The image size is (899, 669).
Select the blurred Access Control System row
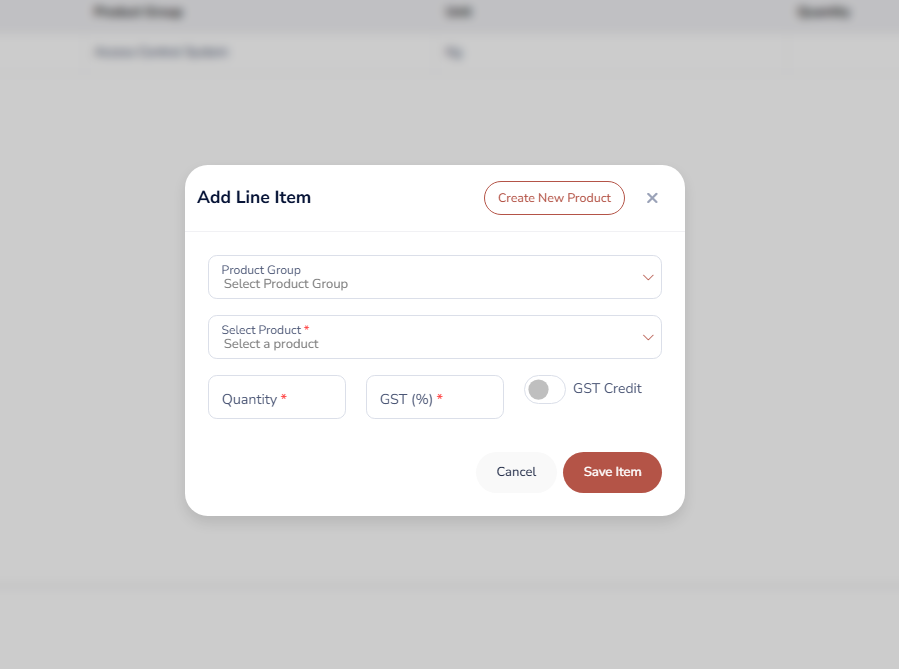pos(161,51)
